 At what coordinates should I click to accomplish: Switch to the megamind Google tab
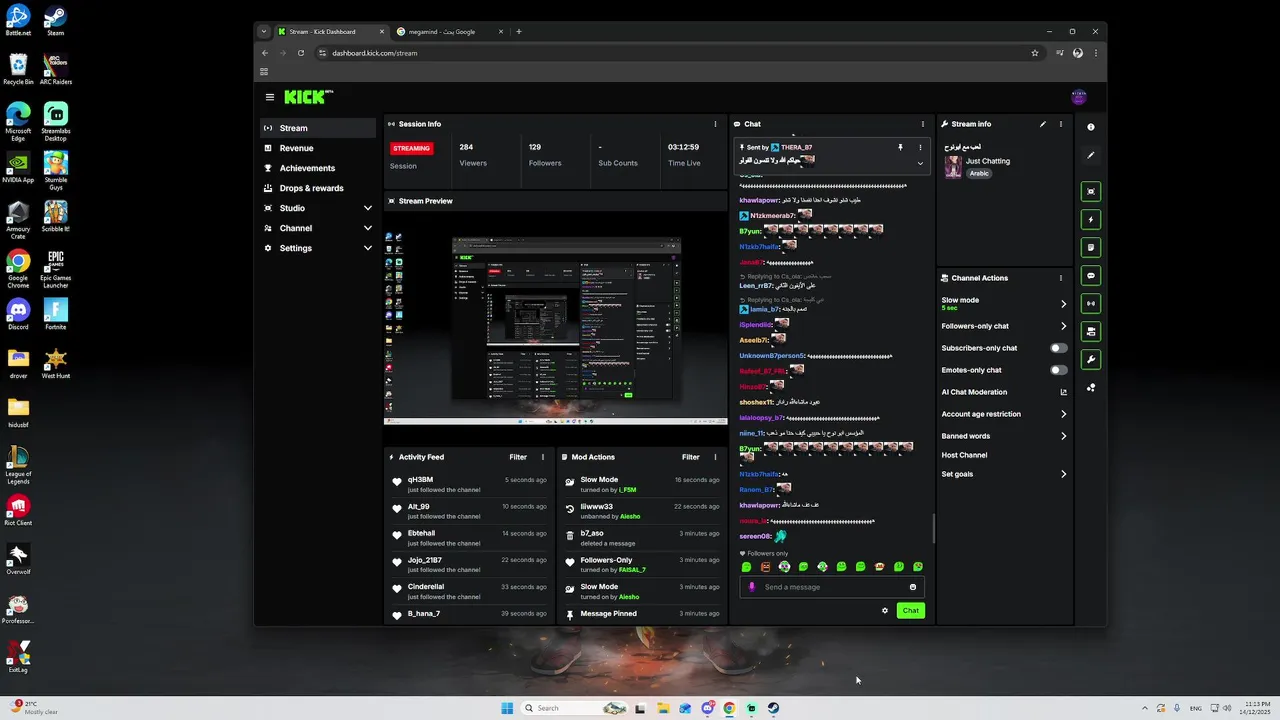click(x=449, y=31)
